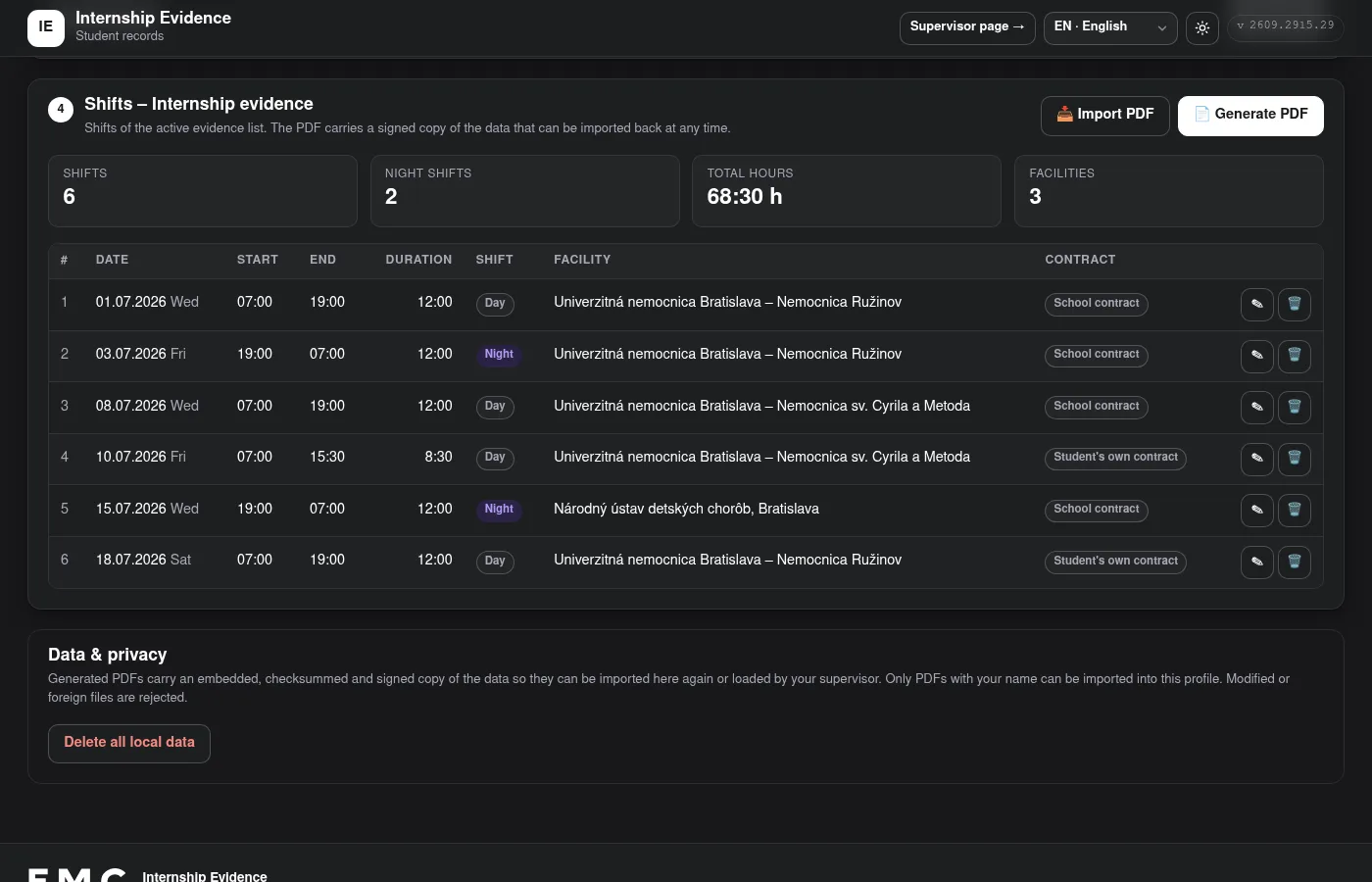Click the Data & privacy heading

click(108, 655)
